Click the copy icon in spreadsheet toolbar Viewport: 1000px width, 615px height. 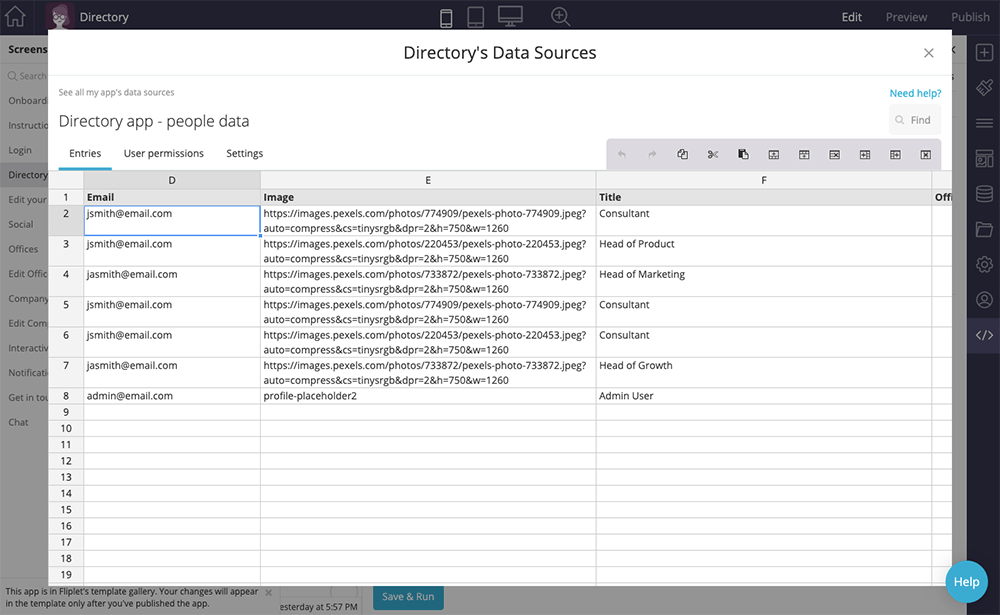pyautogui.click(x=682, y=154)
